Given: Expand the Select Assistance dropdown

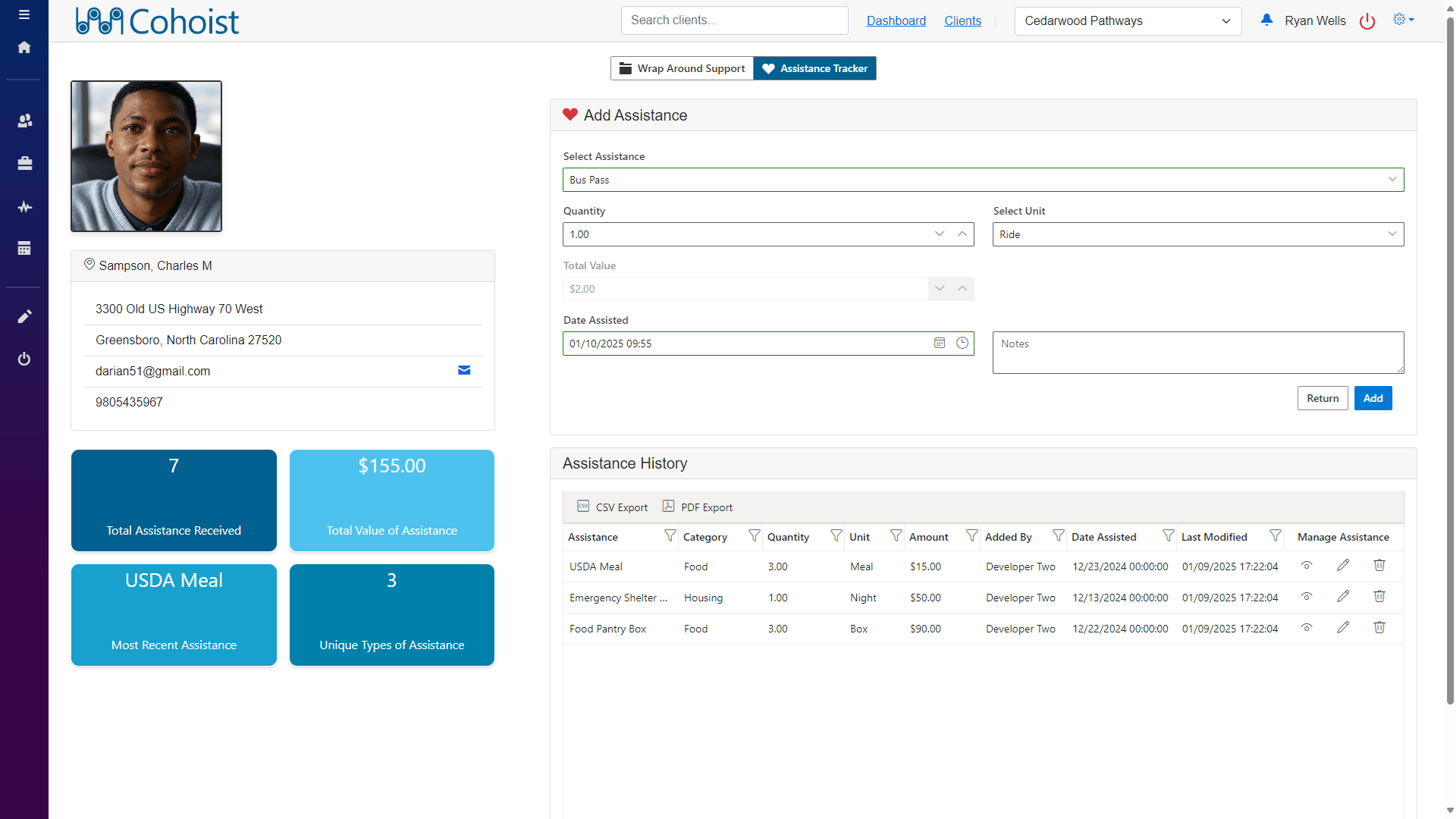Looking at the screenshot, I should (1391, 179).
